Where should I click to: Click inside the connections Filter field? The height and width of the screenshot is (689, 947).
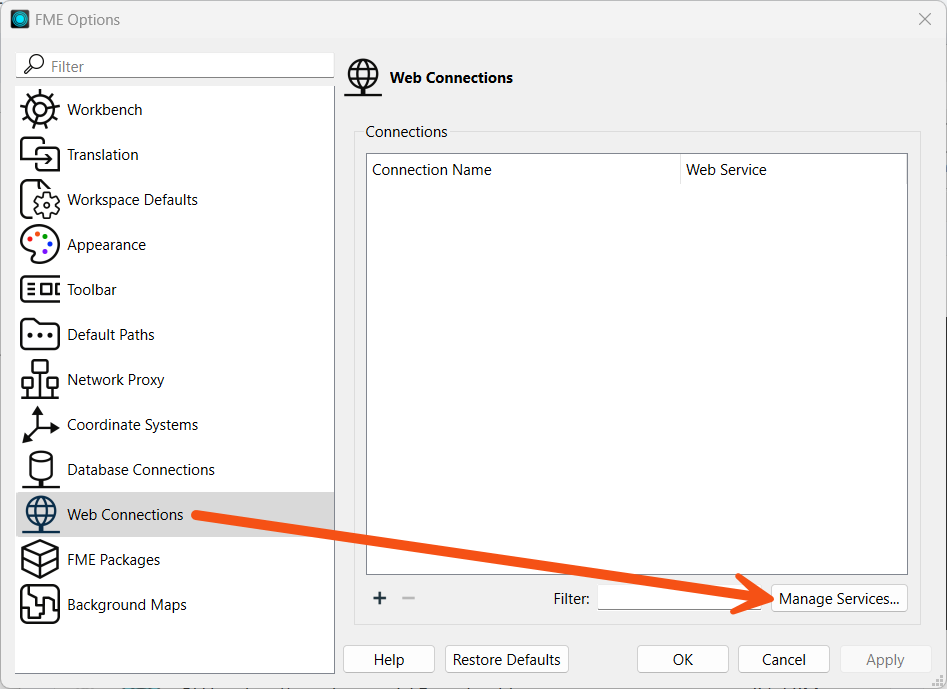(680, 598)
